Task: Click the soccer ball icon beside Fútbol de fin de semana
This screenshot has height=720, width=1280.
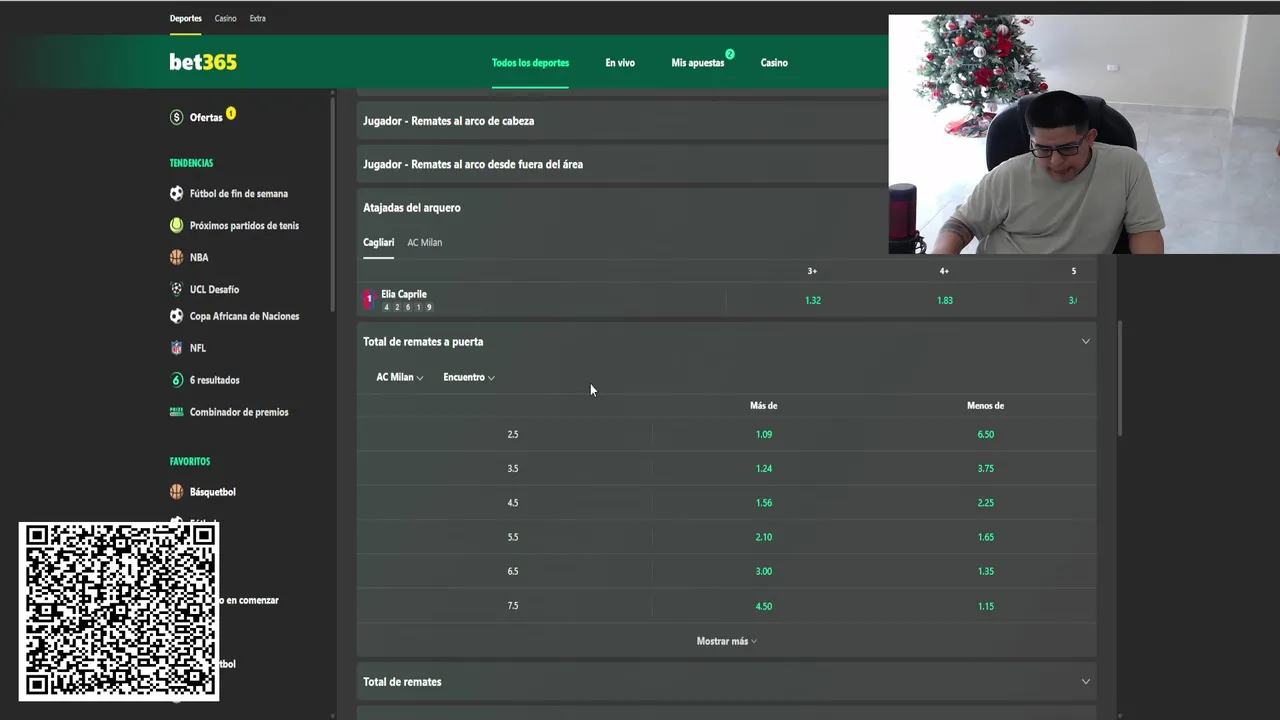Action: click(x=177, y=194)
